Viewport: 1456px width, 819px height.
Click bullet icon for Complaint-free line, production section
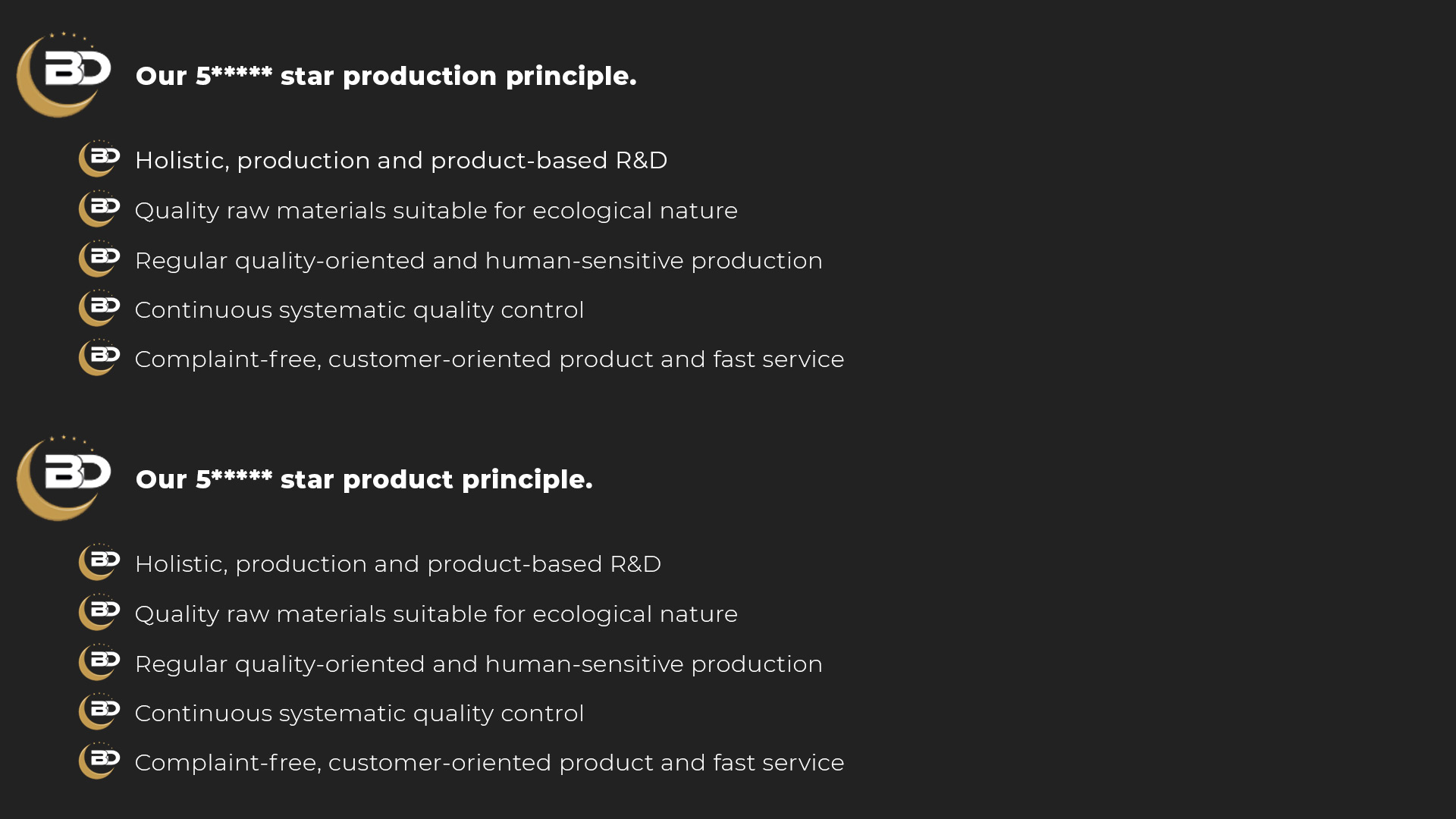99,357
